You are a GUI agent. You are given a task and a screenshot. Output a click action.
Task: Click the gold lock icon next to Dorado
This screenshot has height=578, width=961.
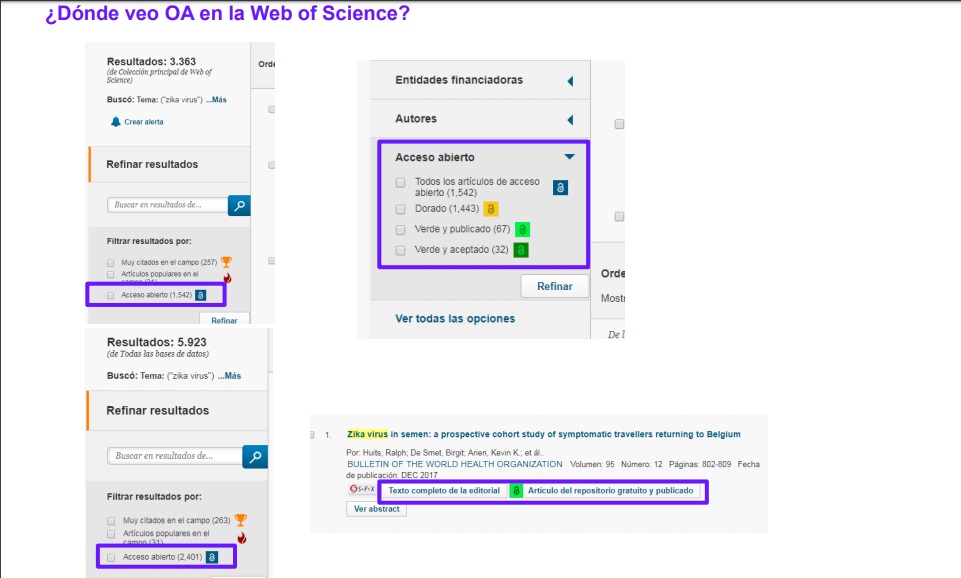pos(490,209)
